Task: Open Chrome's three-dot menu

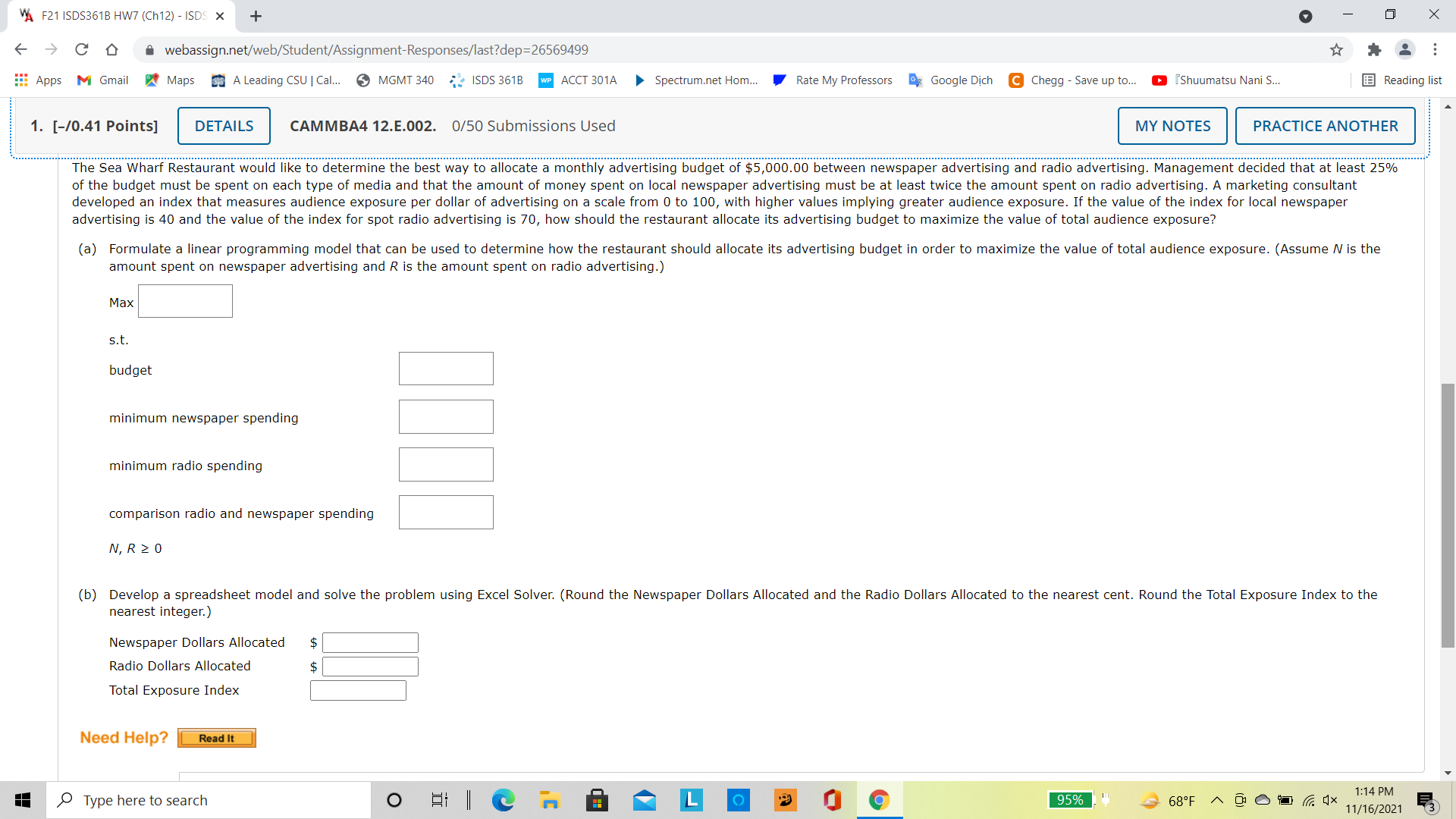Action: click(1436, 49)
